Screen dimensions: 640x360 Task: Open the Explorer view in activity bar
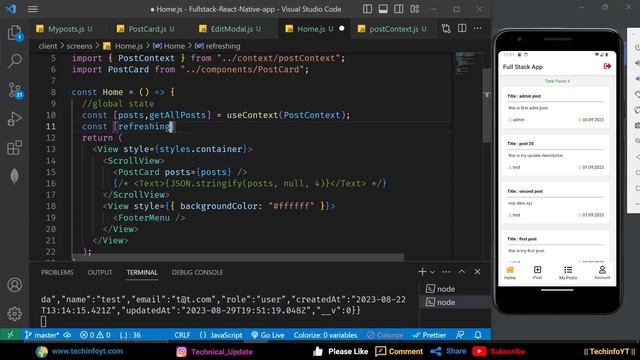click(x=15, y=33)
